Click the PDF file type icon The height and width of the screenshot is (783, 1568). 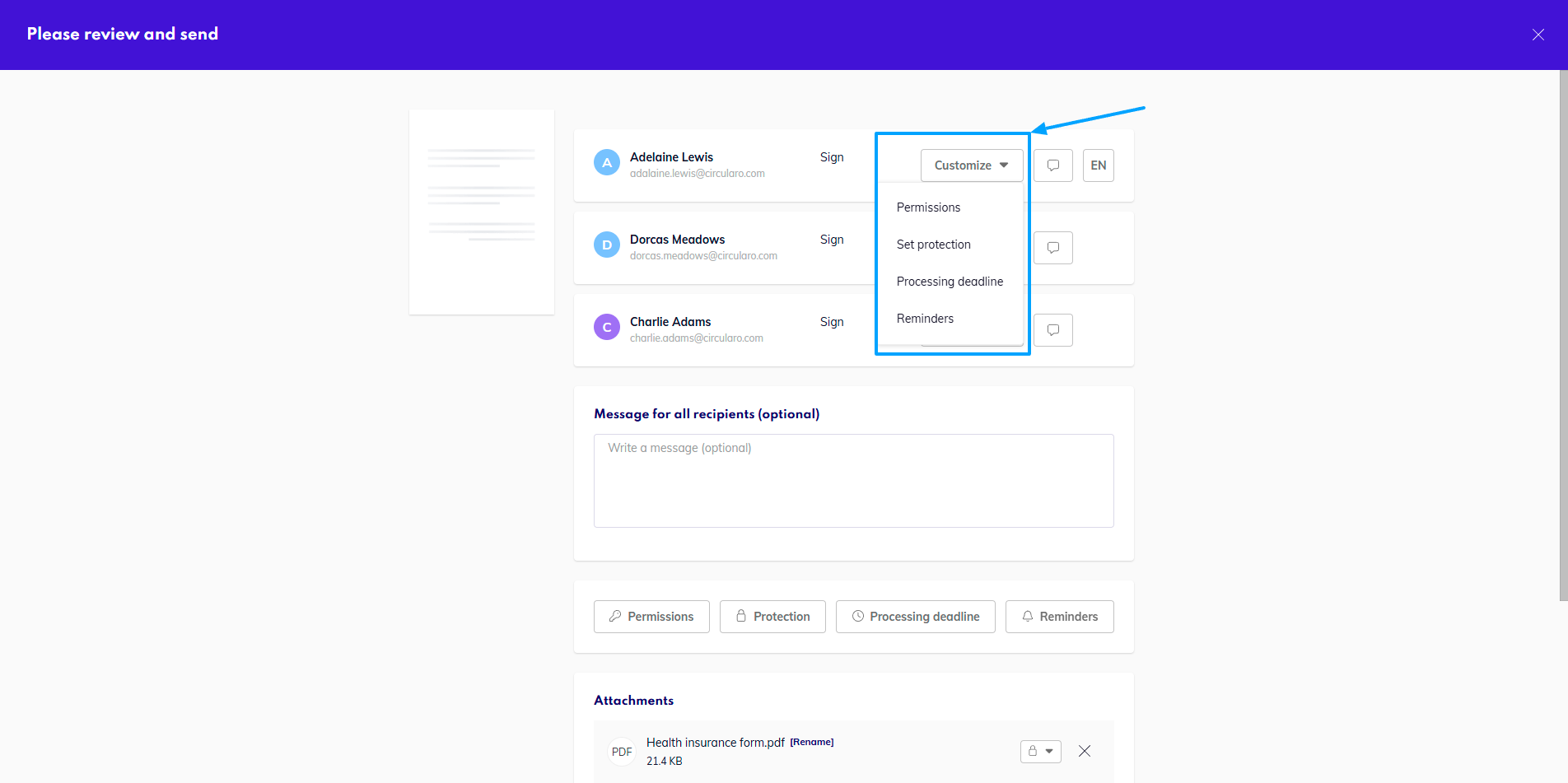pyautogui.click(x=622, y=752)
